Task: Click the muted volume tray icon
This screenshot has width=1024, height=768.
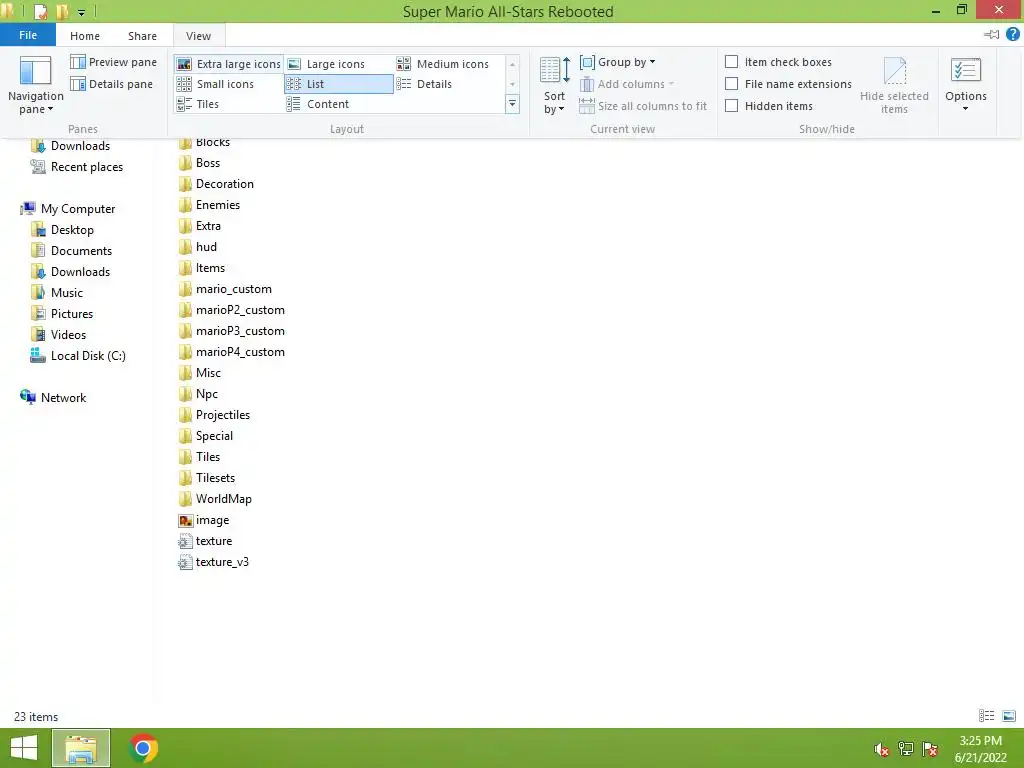Action: (x=882, y=749)
